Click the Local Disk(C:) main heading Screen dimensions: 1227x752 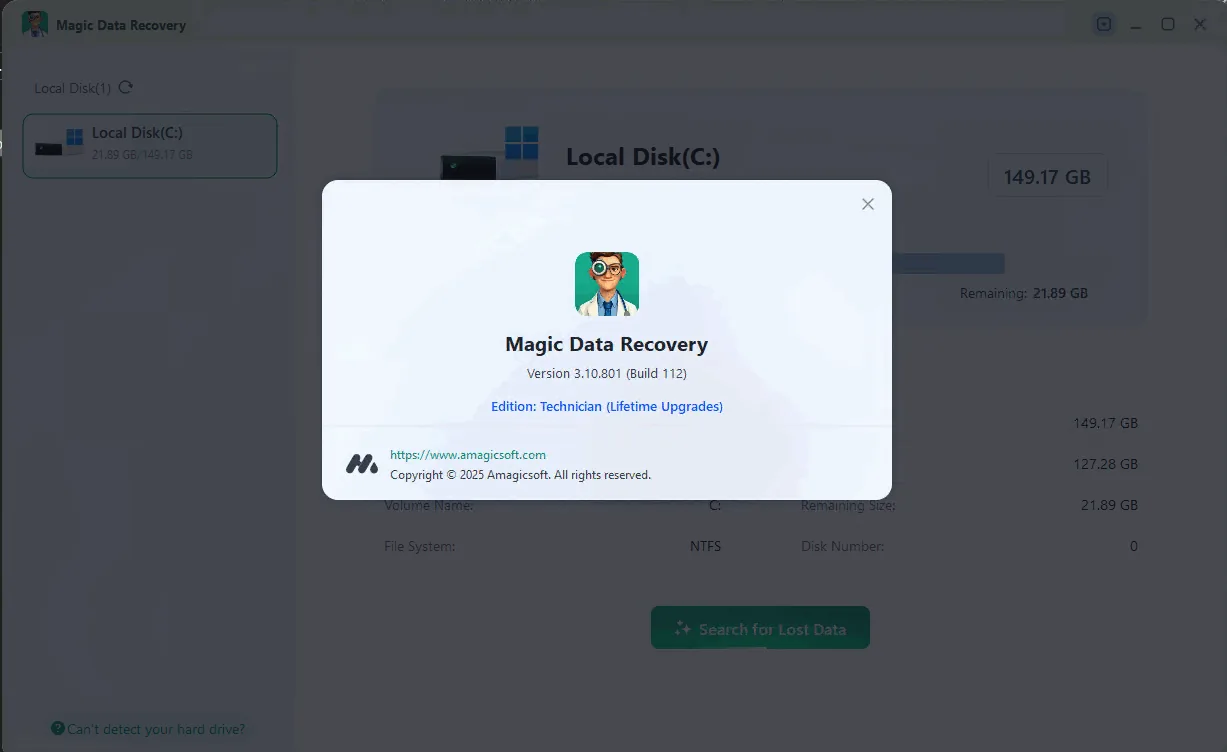[643, 157]
